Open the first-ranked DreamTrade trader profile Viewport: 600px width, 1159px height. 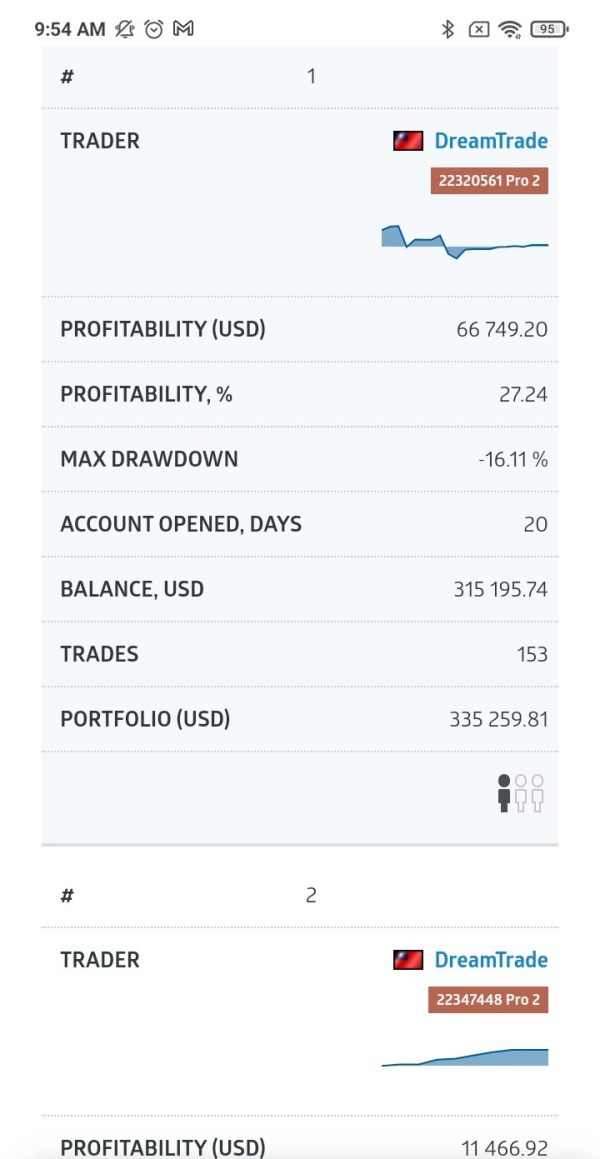point(491,141)
